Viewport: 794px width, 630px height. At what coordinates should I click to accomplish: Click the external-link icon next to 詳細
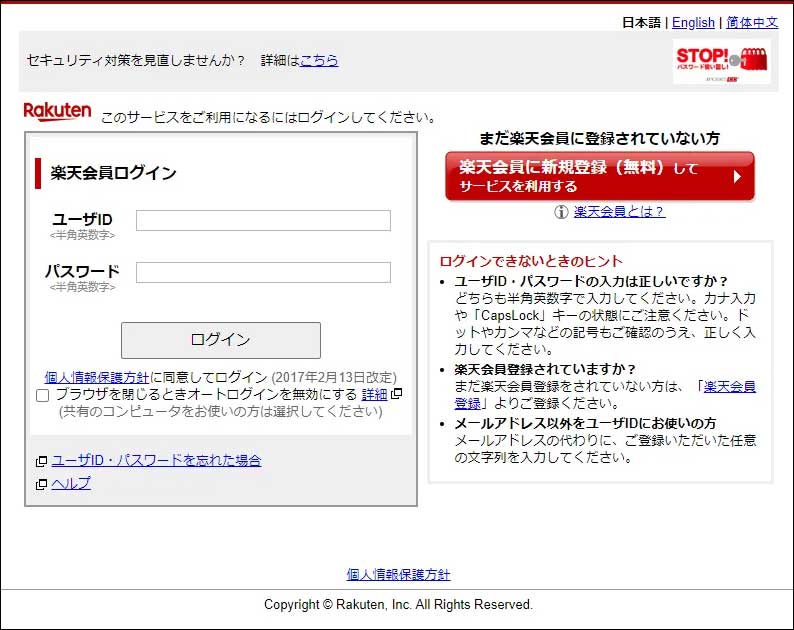click(397, 393)
